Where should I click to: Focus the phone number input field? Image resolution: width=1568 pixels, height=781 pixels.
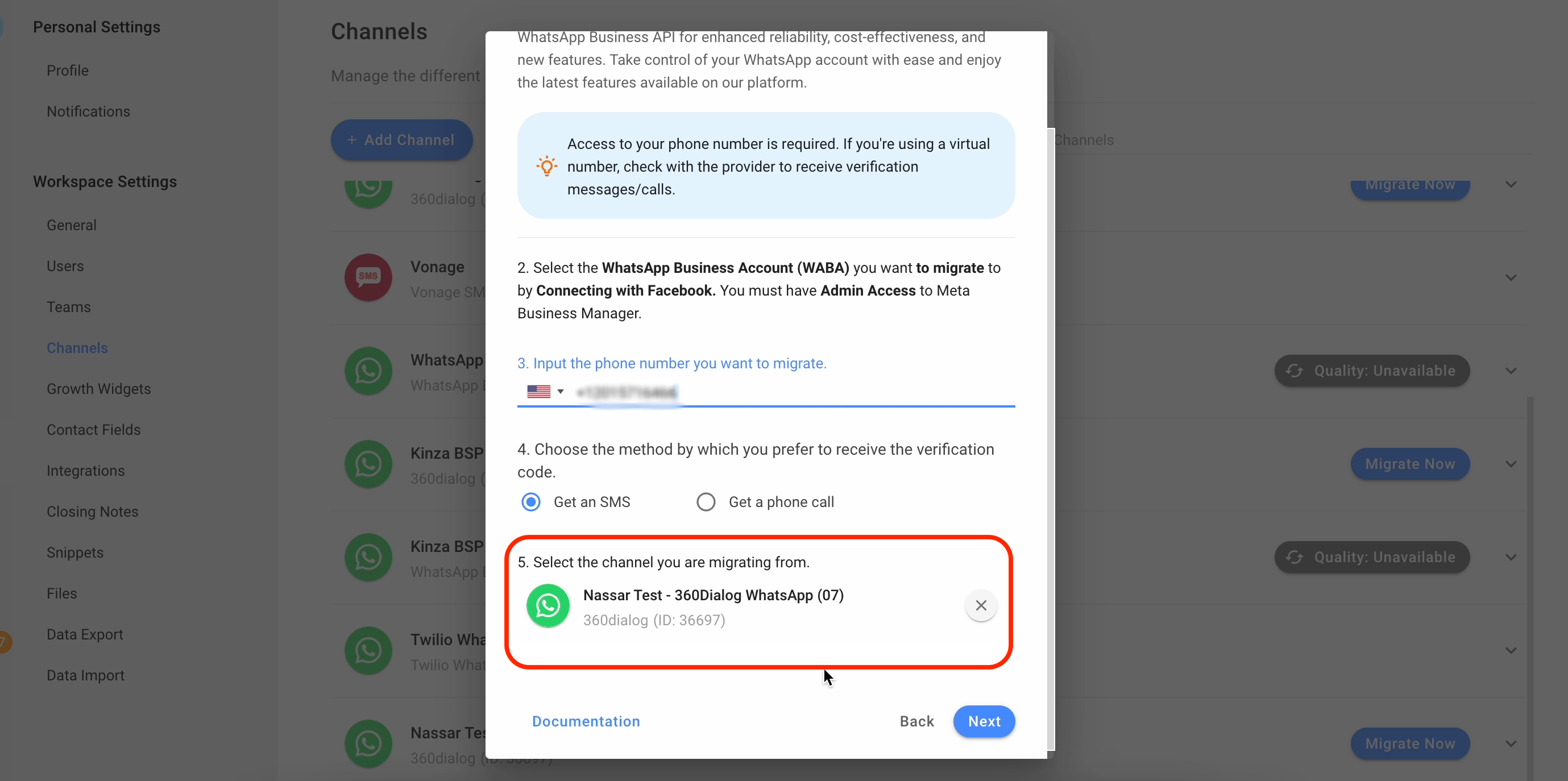point(791,392)
